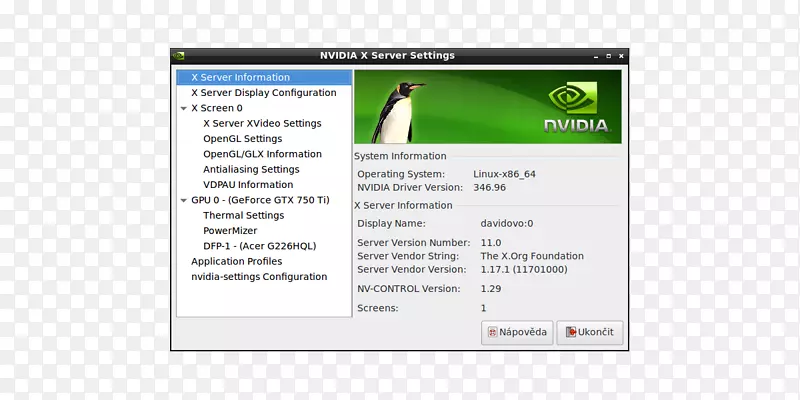This screenshot has height=400, width=800.
Task: Click the NVIDIA icon in the title bar
Action: pos(179,56)
